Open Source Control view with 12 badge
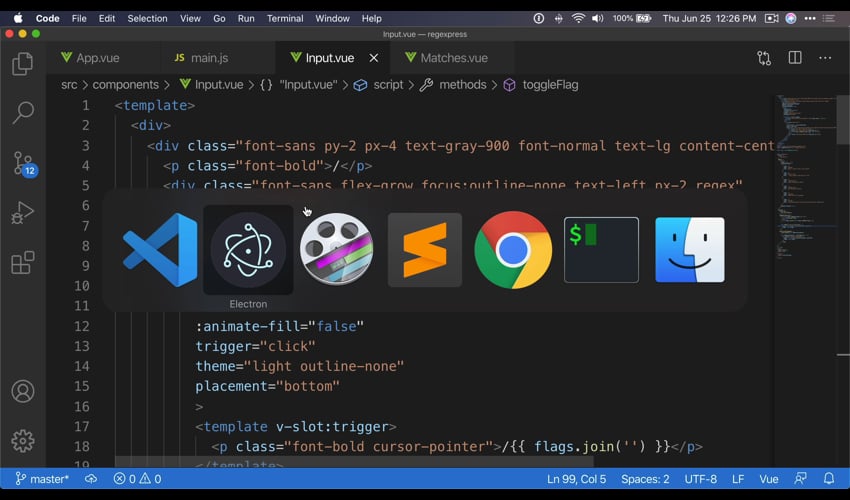The image size is (850, 500). (24, 163)
